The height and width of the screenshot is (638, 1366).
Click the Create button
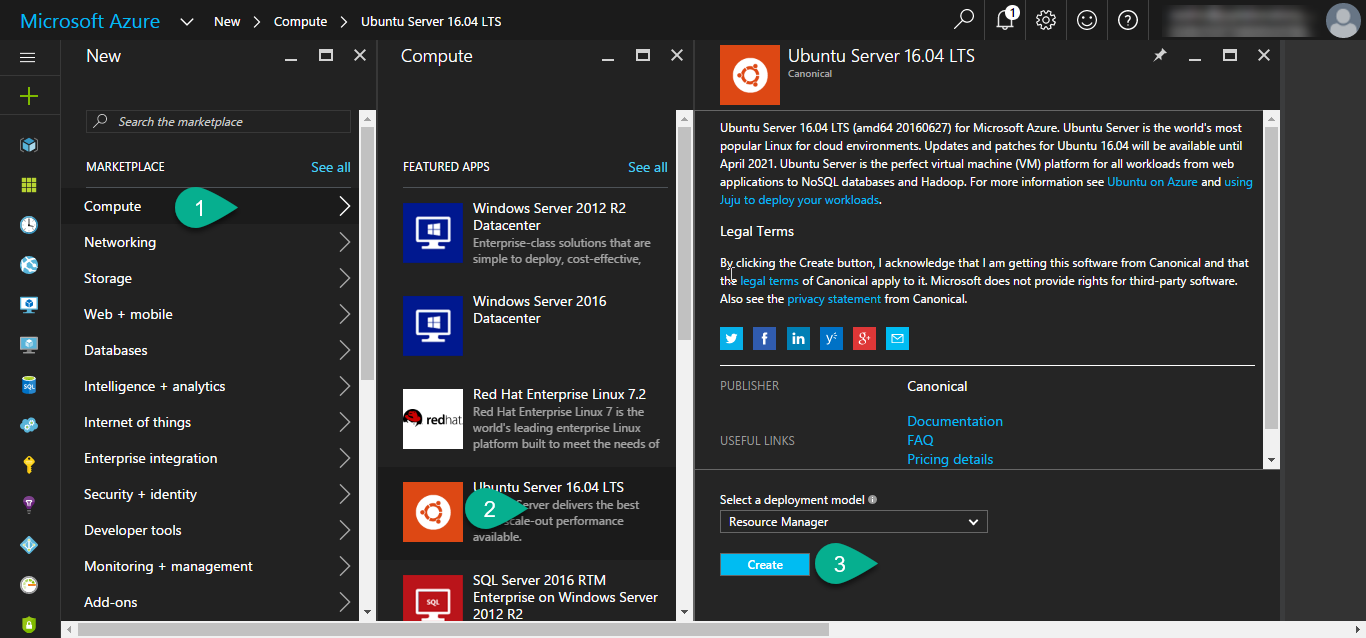(765, 565)
